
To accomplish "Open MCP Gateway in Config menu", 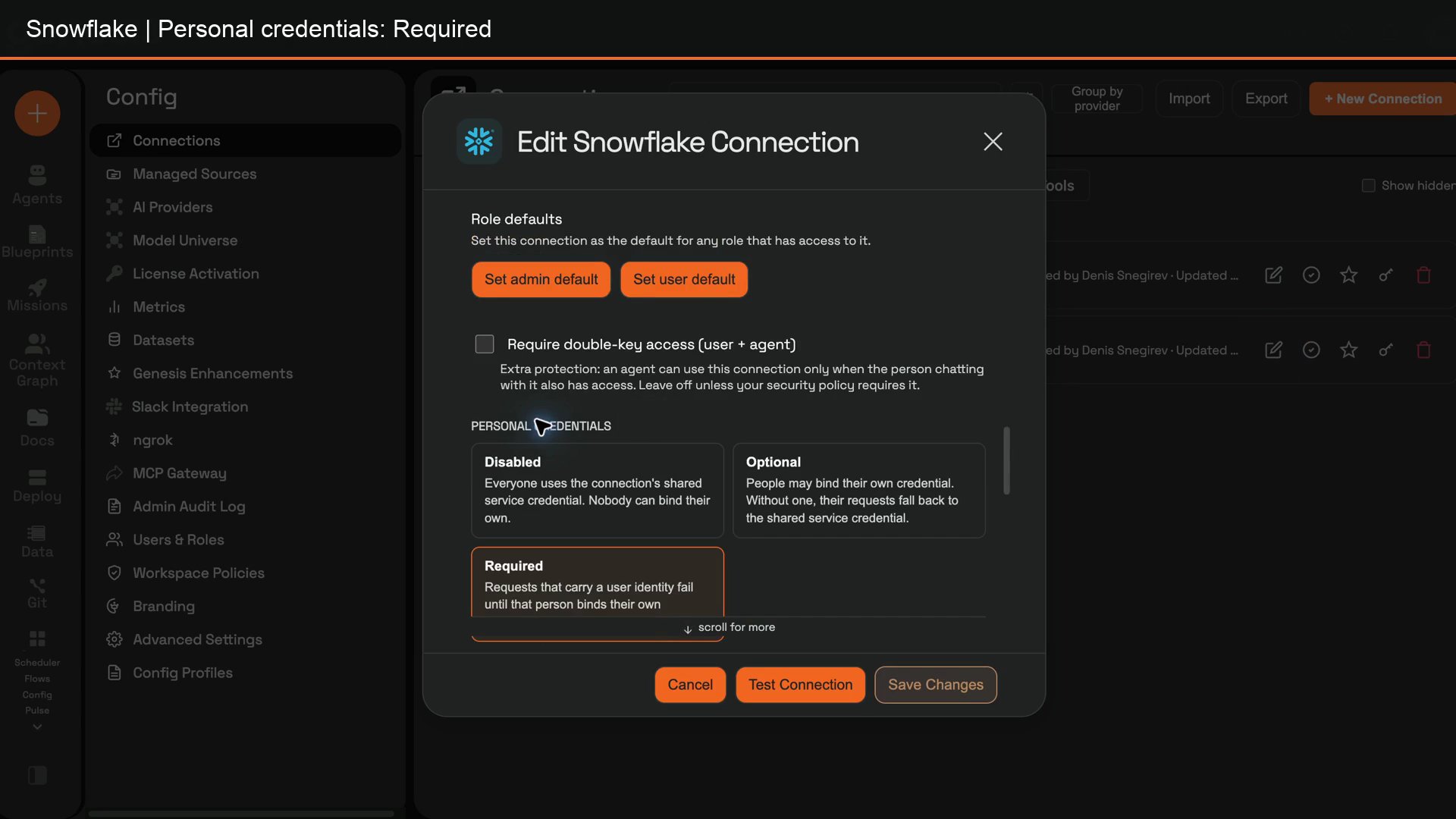I will tap(245, 473).
